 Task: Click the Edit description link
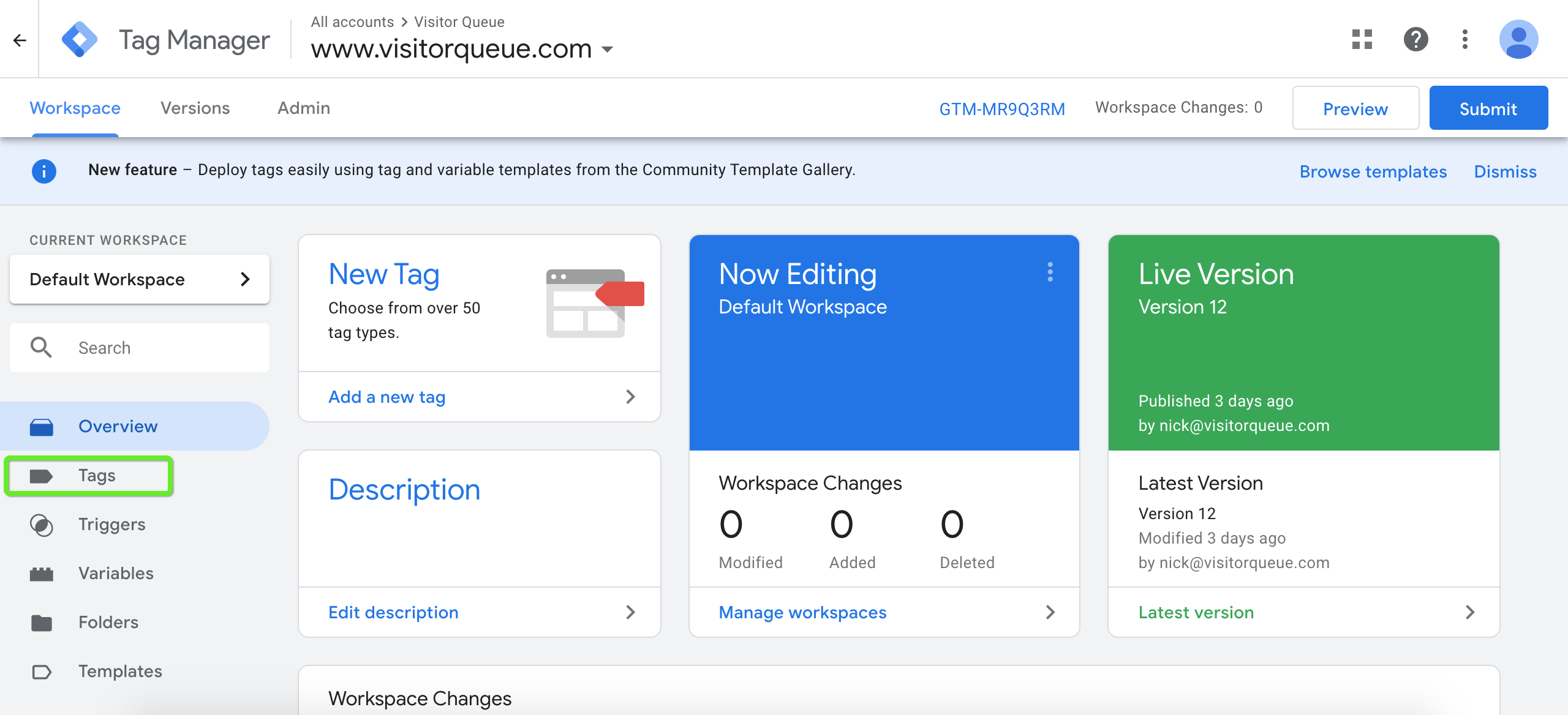pos(393,612)
